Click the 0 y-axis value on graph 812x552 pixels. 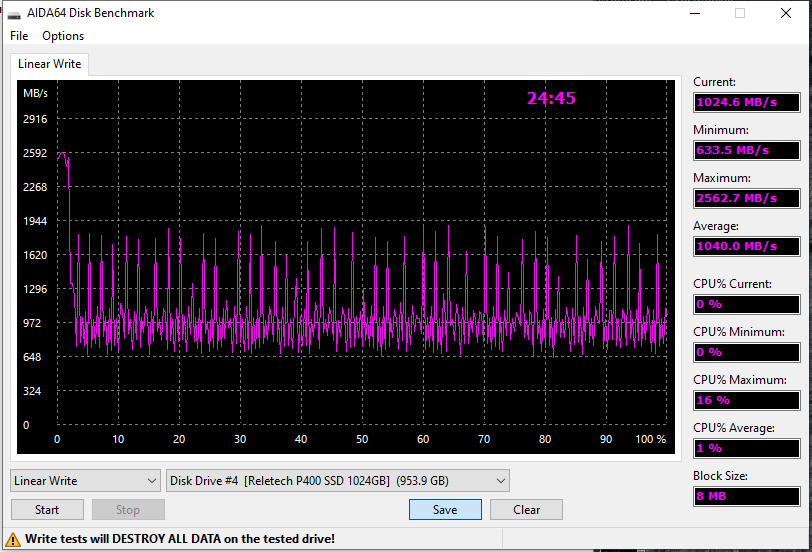point(26,425)
